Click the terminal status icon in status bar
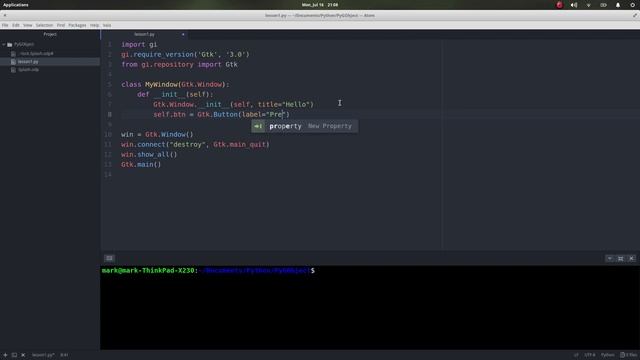 tap(14, 355)
